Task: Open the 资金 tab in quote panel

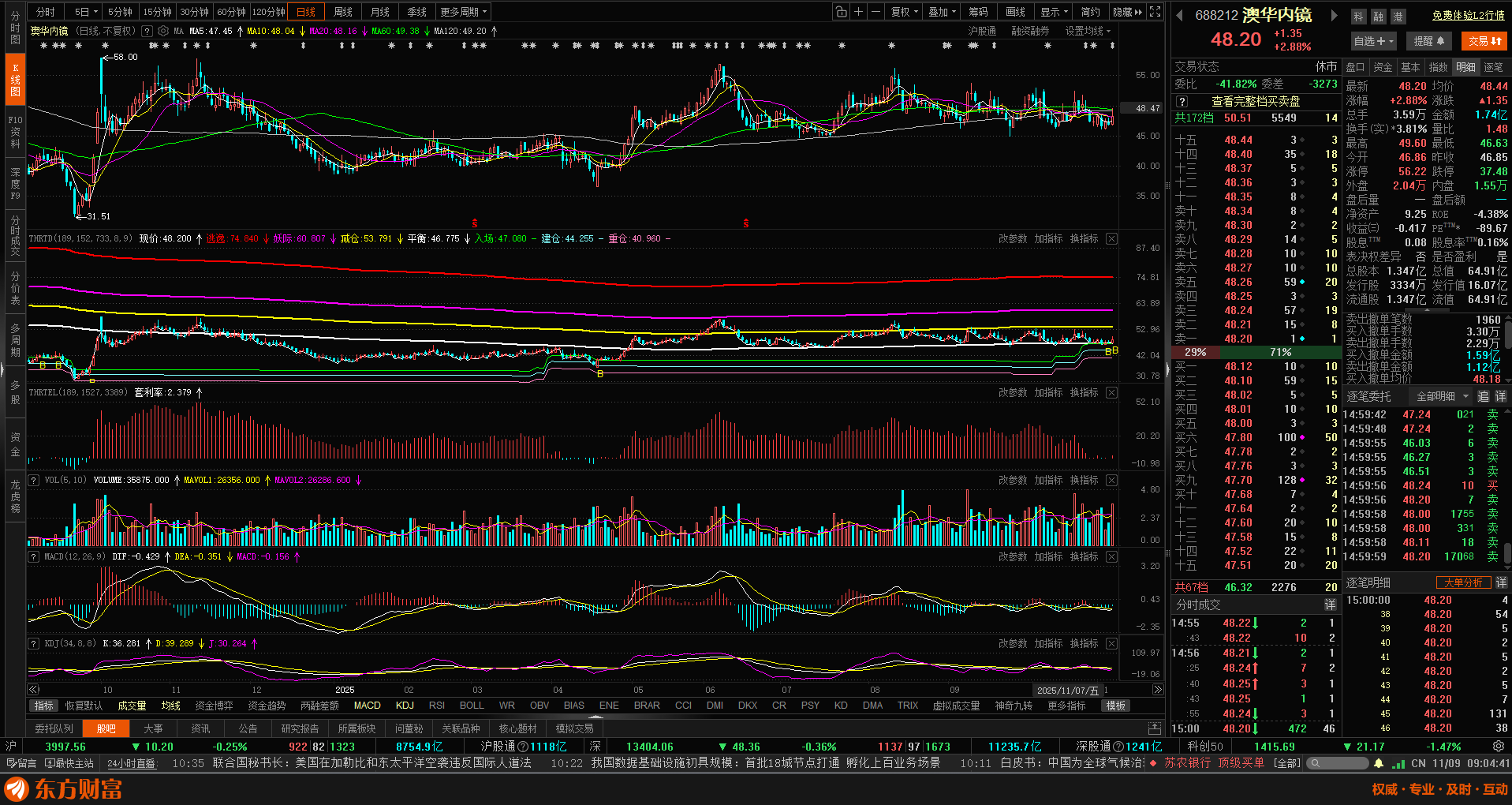Action: pos(1382,67)
